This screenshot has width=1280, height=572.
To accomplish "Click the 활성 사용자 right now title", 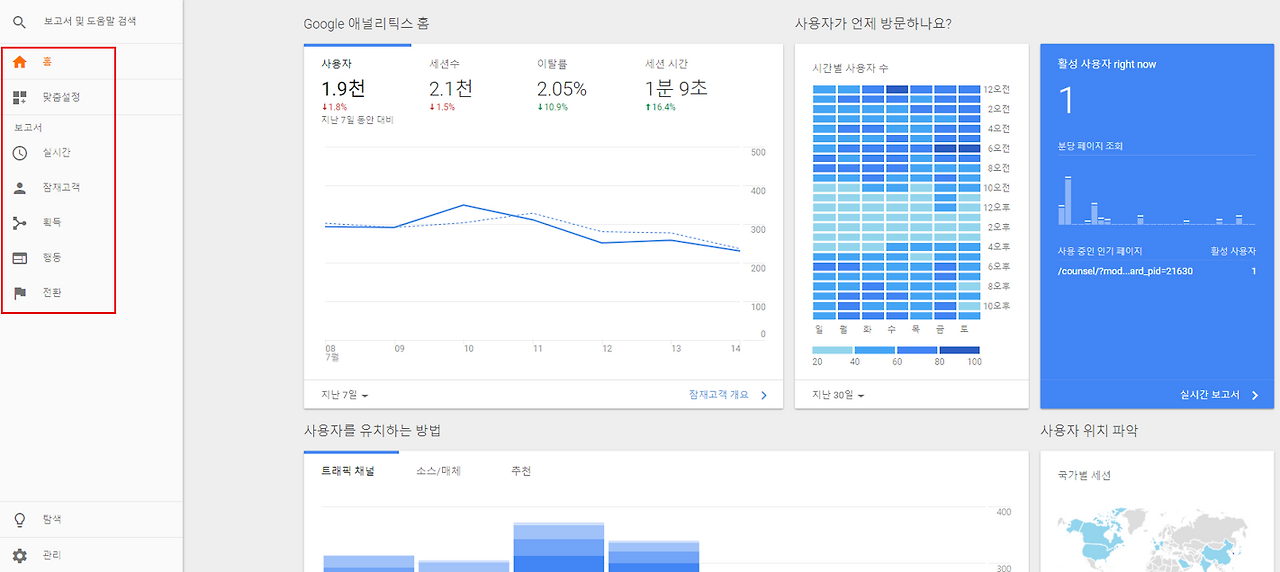I will 1107,64.
